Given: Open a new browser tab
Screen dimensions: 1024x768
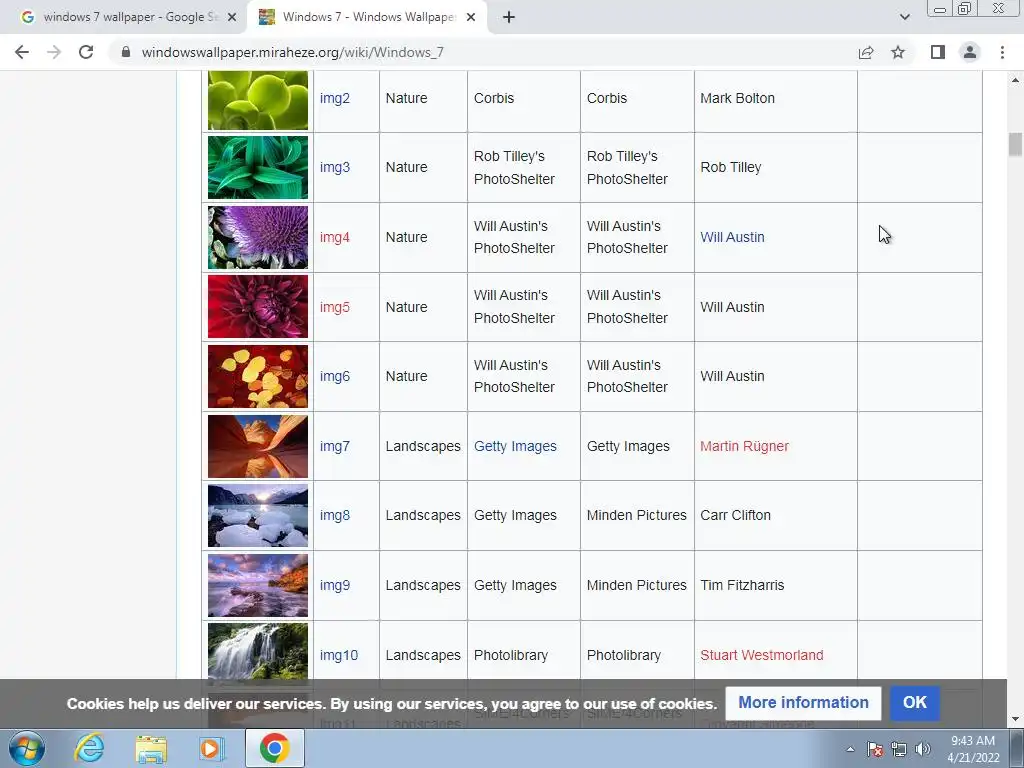Looking at the screenshot, I should tap(509, 17).
